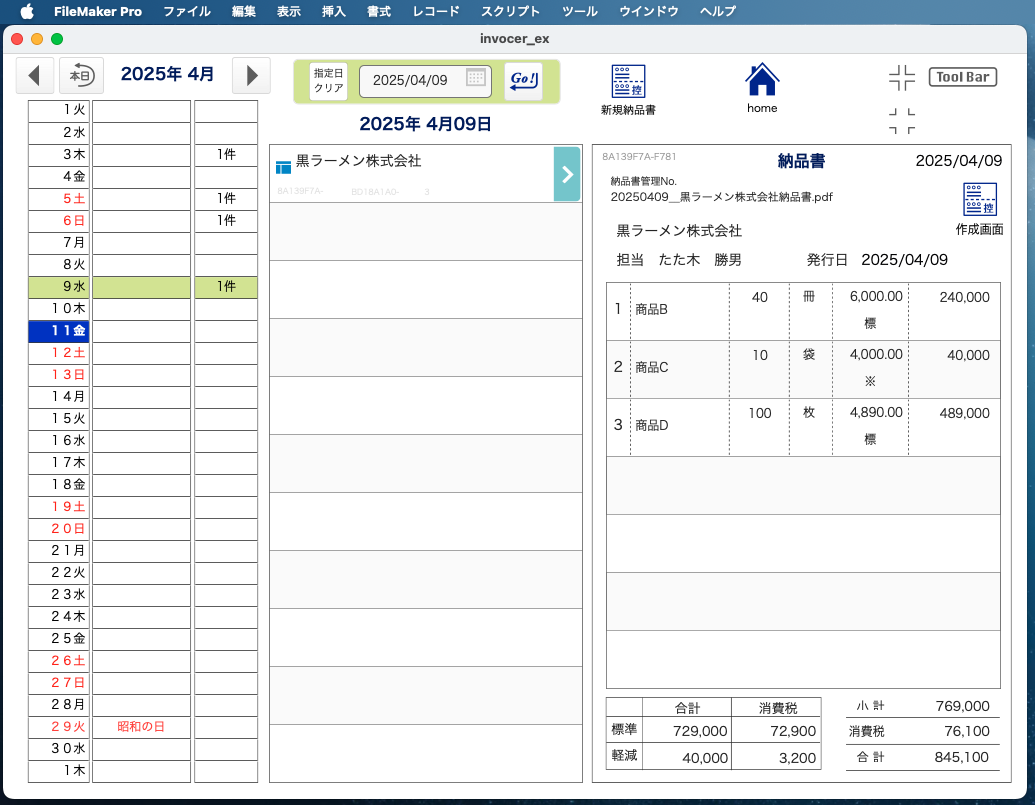Click the expand corners icon
The height and width of the screenshot is (805, 1035).
(x=901, y=121)
